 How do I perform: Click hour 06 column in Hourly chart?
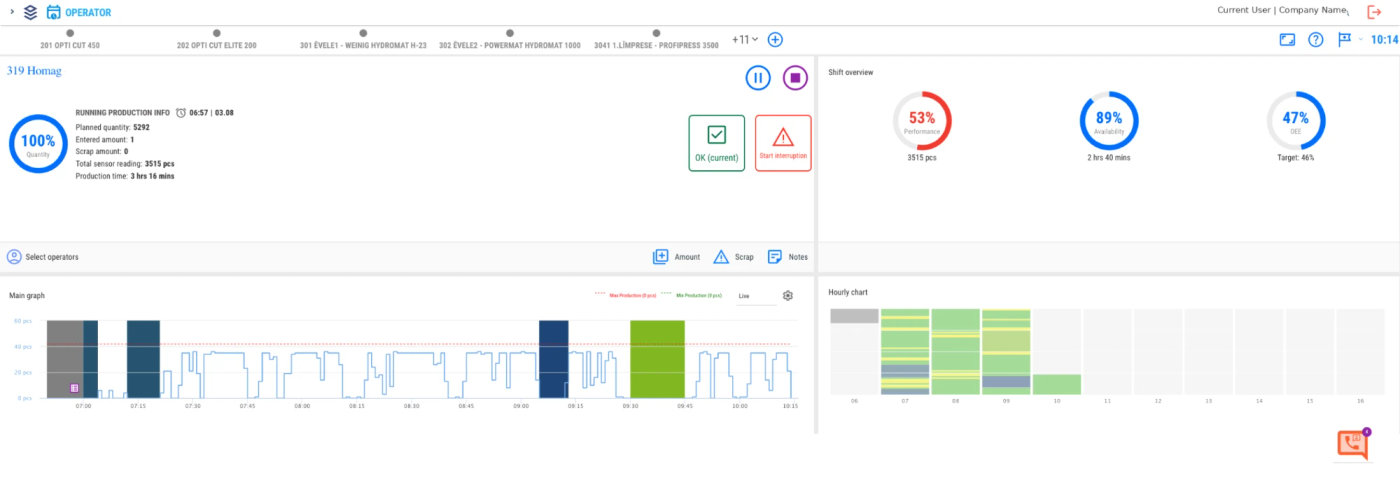(x=855, y=351)
